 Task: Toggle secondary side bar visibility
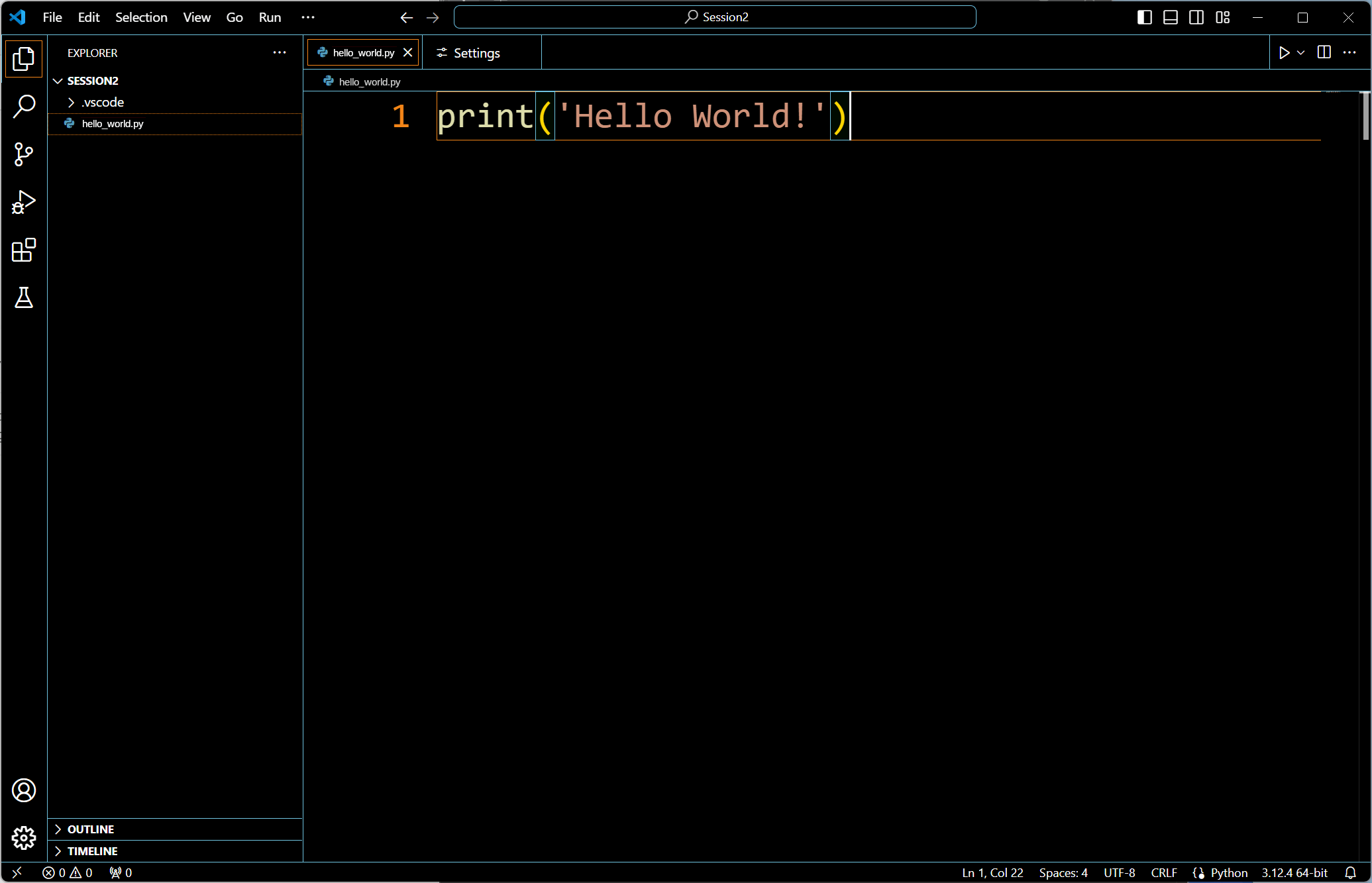pyautogui.click(x=1196, y=17)
